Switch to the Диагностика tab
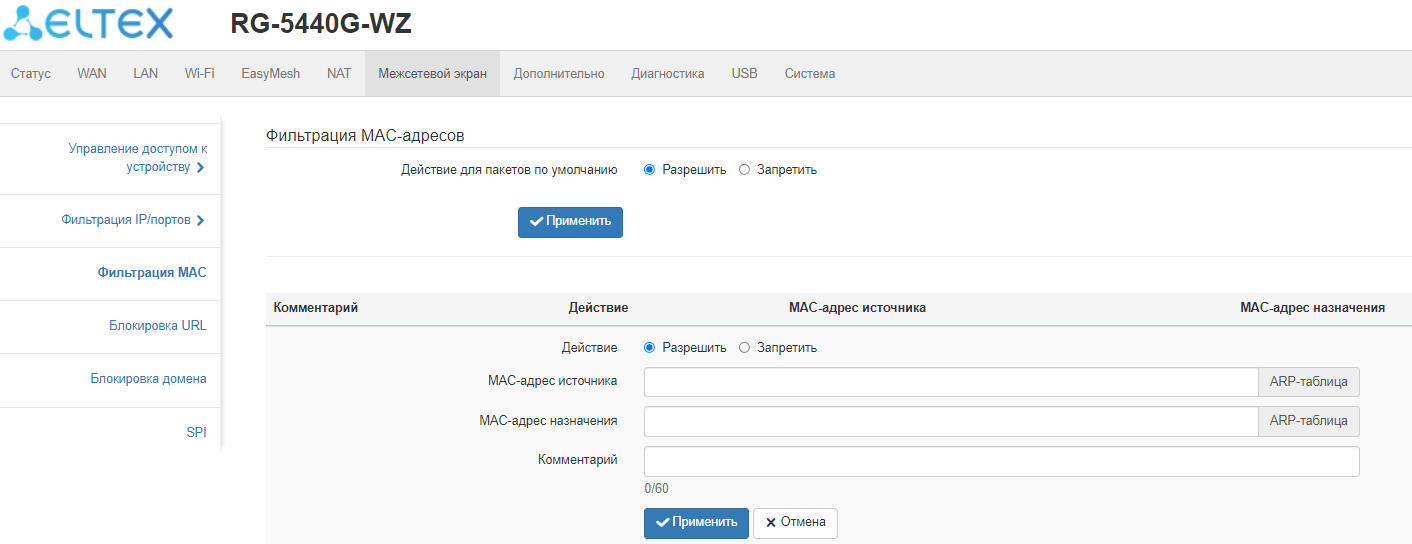 (x=667, y=74)
